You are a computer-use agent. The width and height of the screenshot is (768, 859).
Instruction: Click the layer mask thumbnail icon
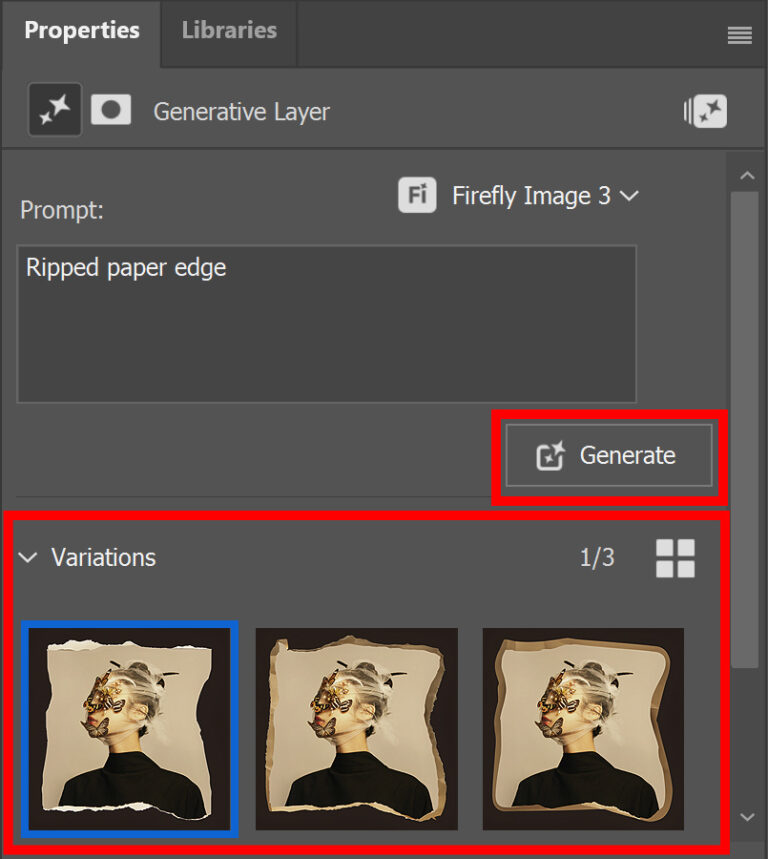tap(111, 108)
